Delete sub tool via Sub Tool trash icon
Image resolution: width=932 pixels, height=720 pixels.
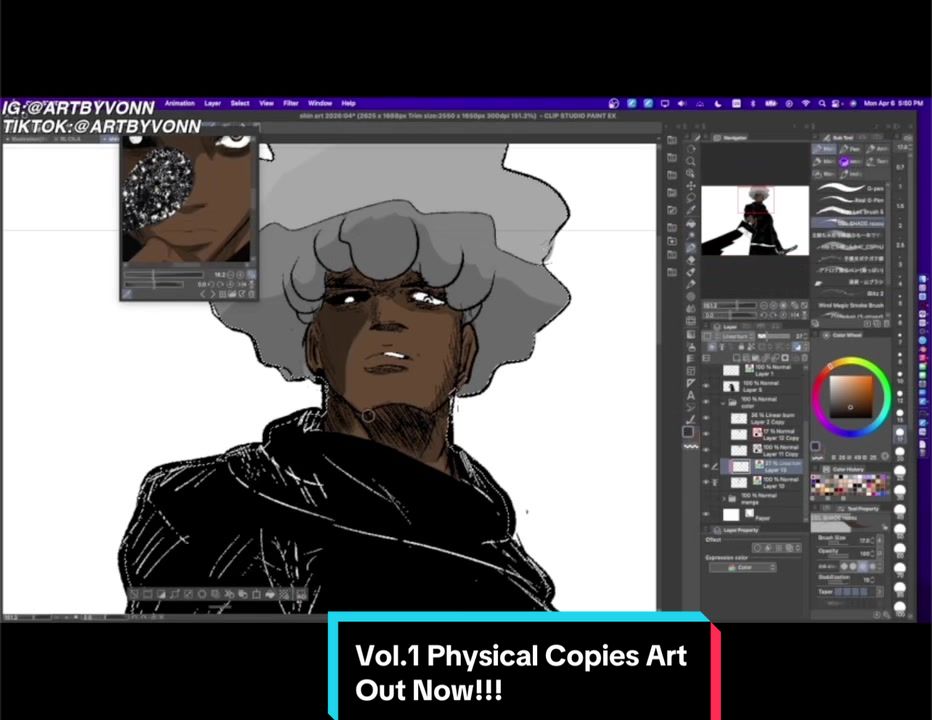click(x=887, y=323)
